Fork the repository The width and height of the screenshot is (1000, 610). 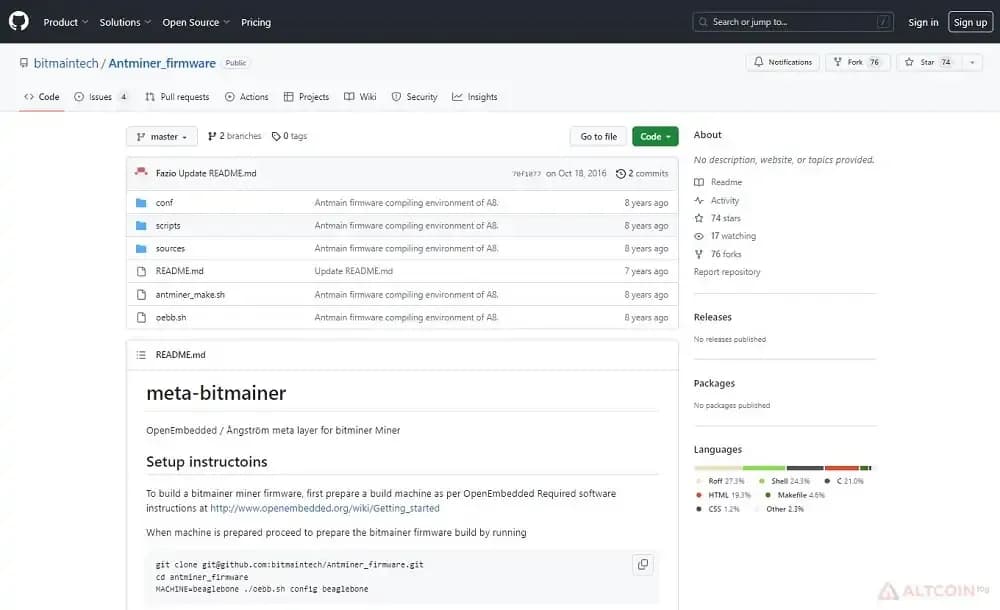(x=857, y=62)
